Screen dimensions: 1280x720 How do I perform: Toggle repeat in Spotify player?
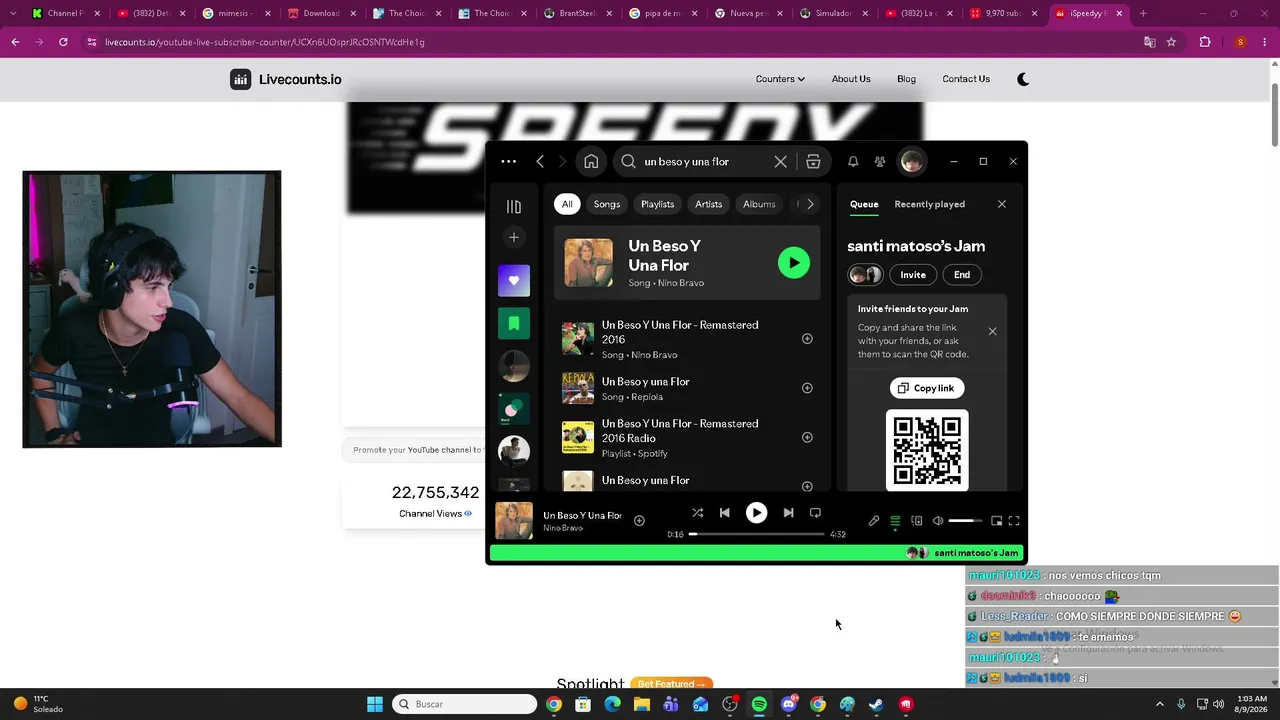pyautogui.click(x=815, y=513)
